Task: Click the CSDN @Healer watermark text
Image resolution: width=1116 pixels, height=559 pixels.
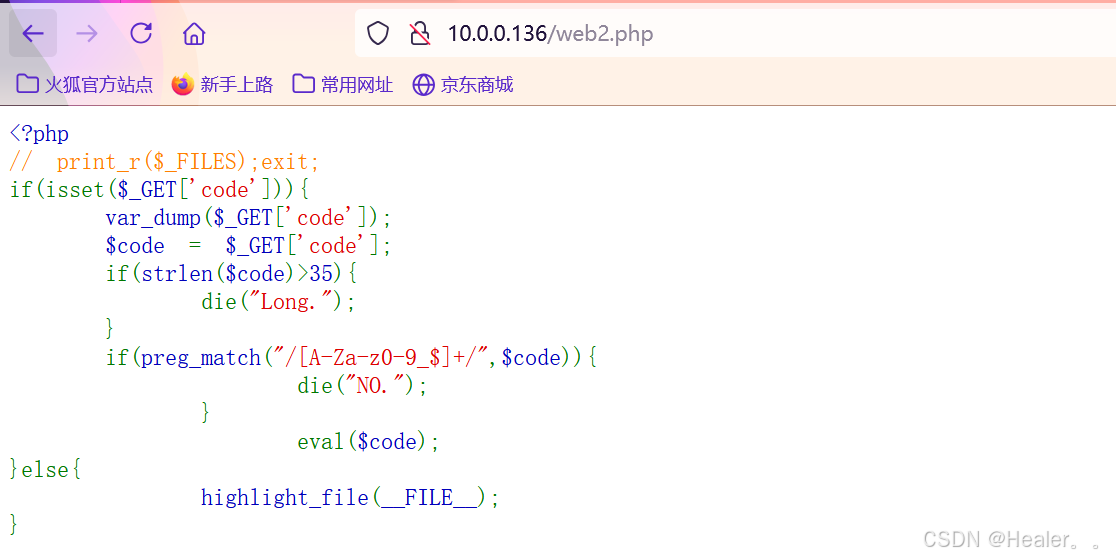Action: click(x=1012, y=540)
